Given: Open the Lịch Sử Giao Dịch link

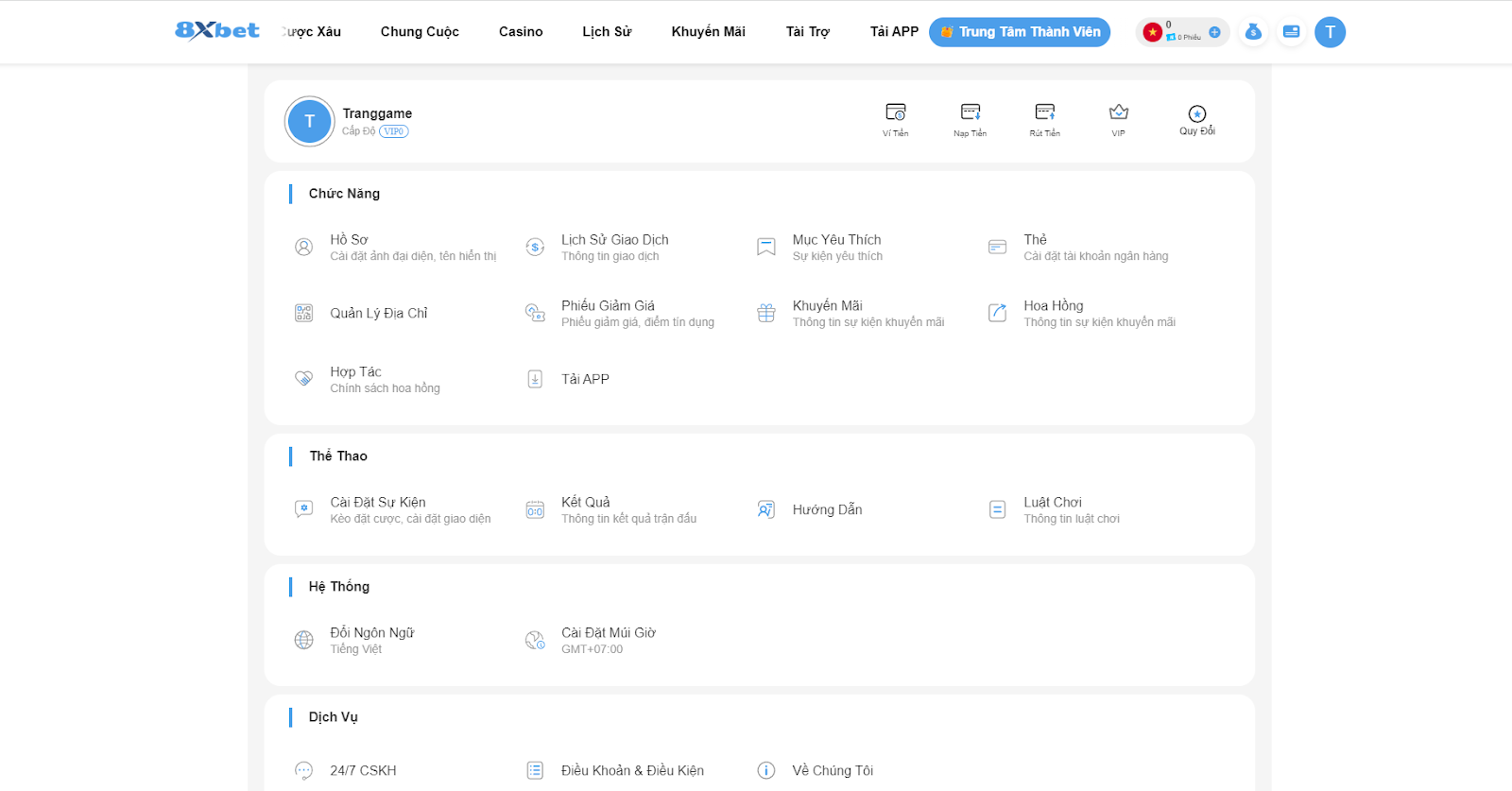Looking at the screenshot, I should (615, 240).
